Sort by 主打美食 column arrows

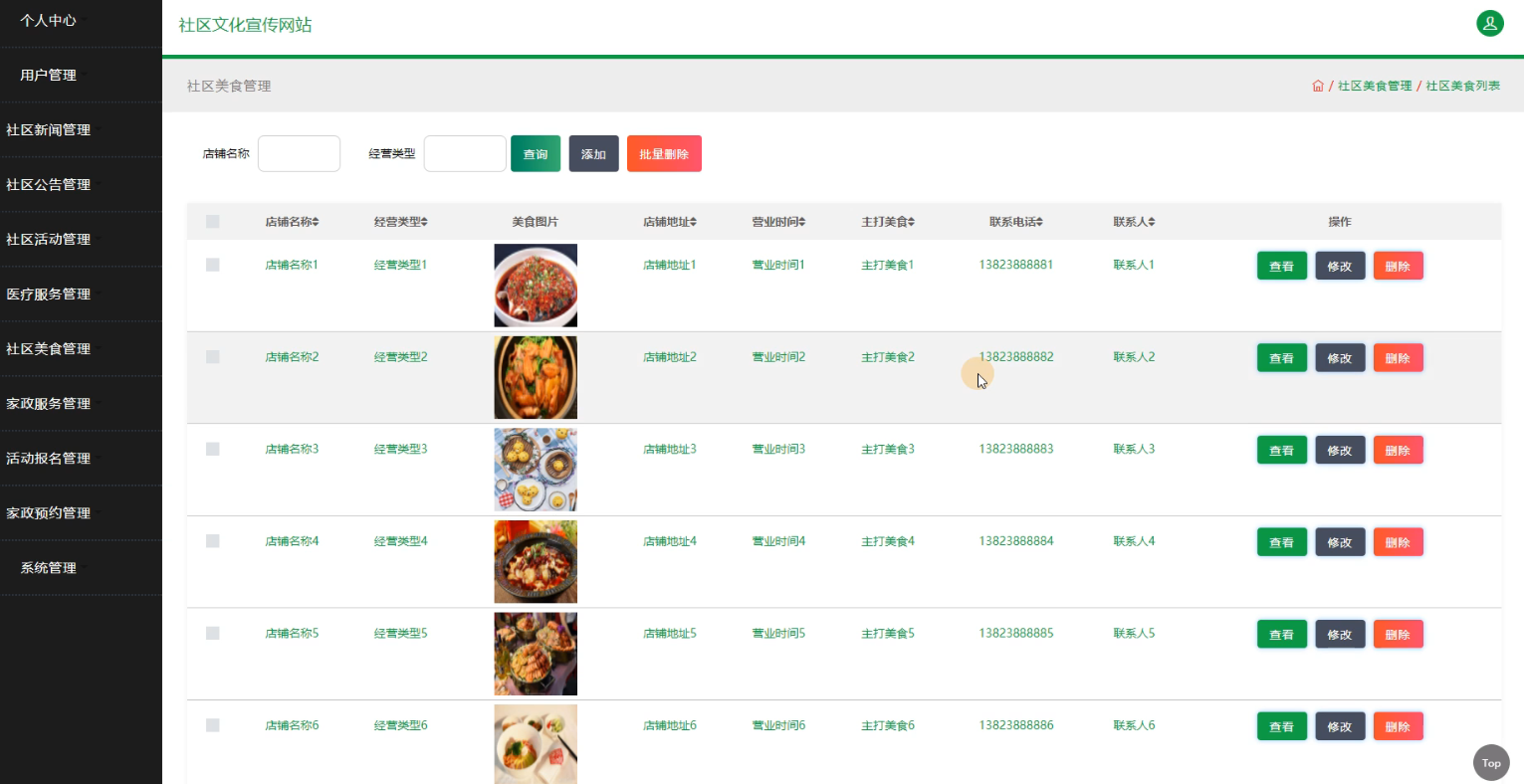point(911,222)
